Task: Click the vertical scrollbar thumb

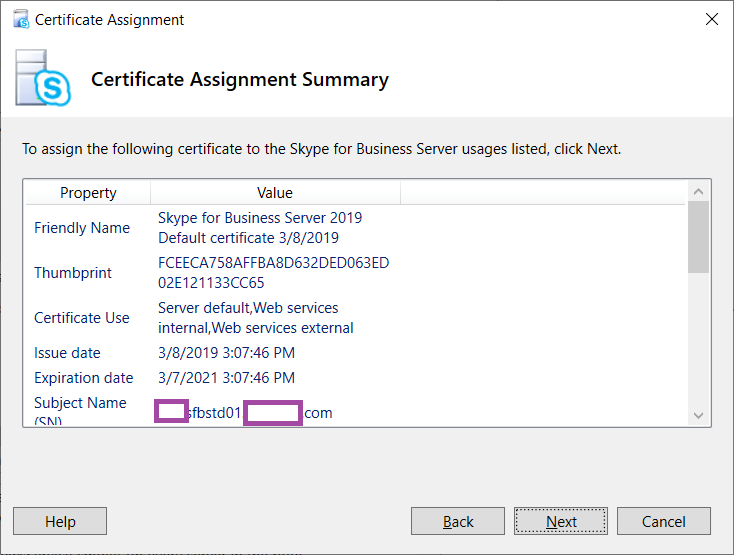Action: (698, 237)
